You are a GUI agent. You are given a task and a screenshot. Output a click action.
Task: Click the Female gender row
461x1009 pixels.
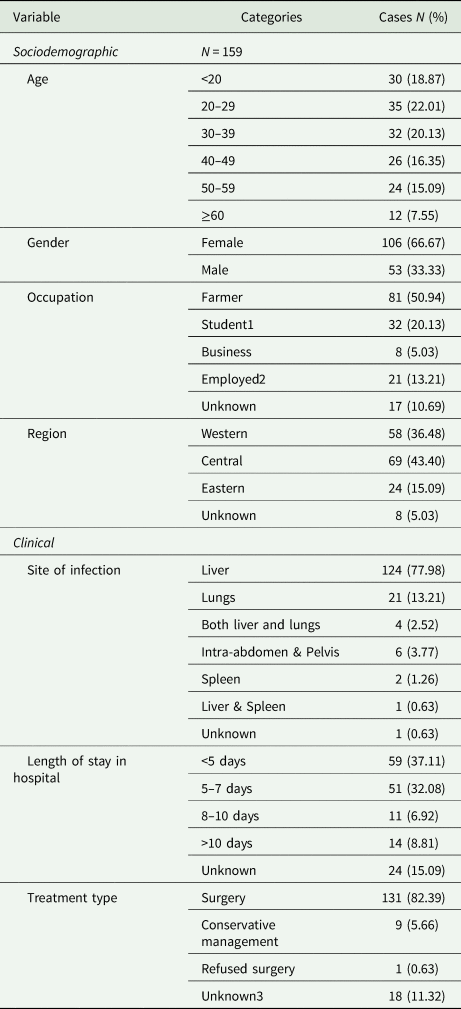pyautogui.click(x=325, y=243)
